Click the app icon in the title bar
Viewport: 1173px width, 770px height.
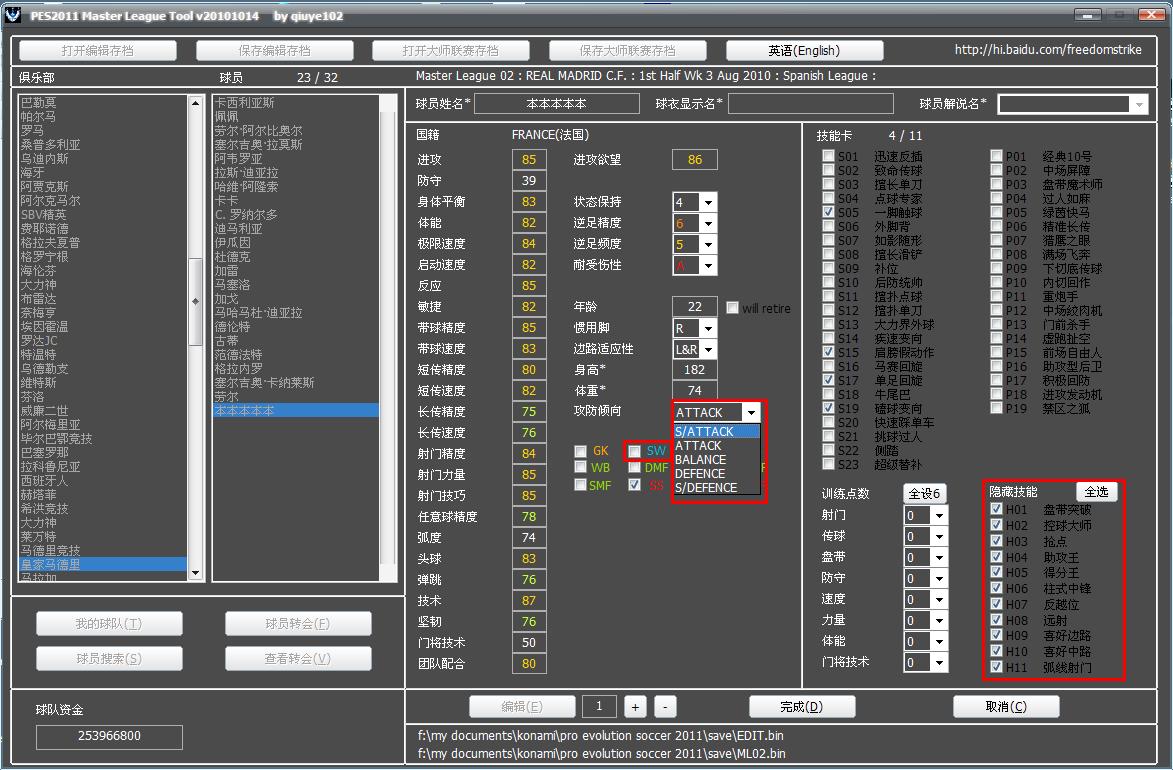coord(12,17)
